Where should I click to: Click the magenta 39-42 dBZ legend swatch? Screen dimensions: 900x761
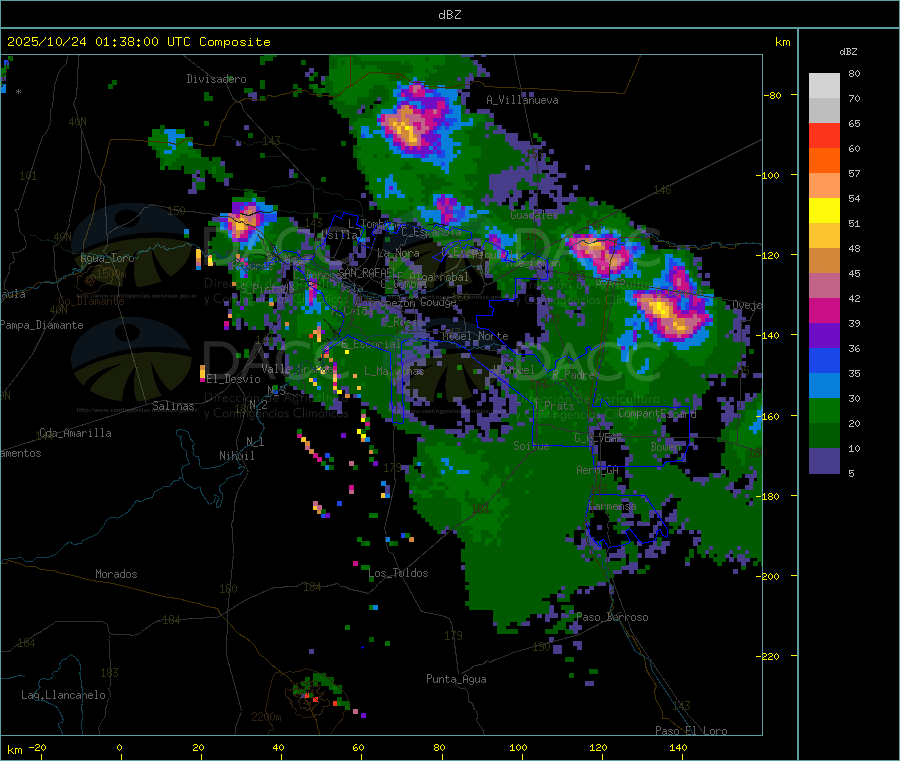pyautogui.click(x=824, y=310)
